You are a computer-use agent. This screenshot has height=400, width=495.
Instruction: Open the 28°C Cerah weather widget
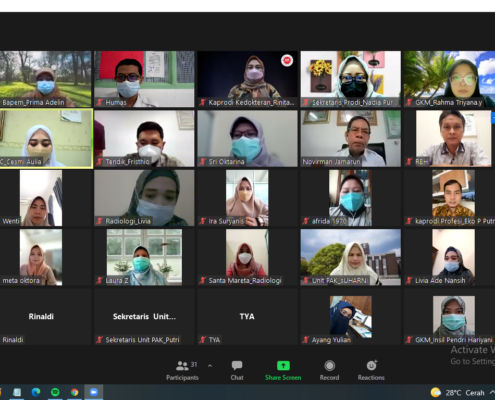click(457, 393)
